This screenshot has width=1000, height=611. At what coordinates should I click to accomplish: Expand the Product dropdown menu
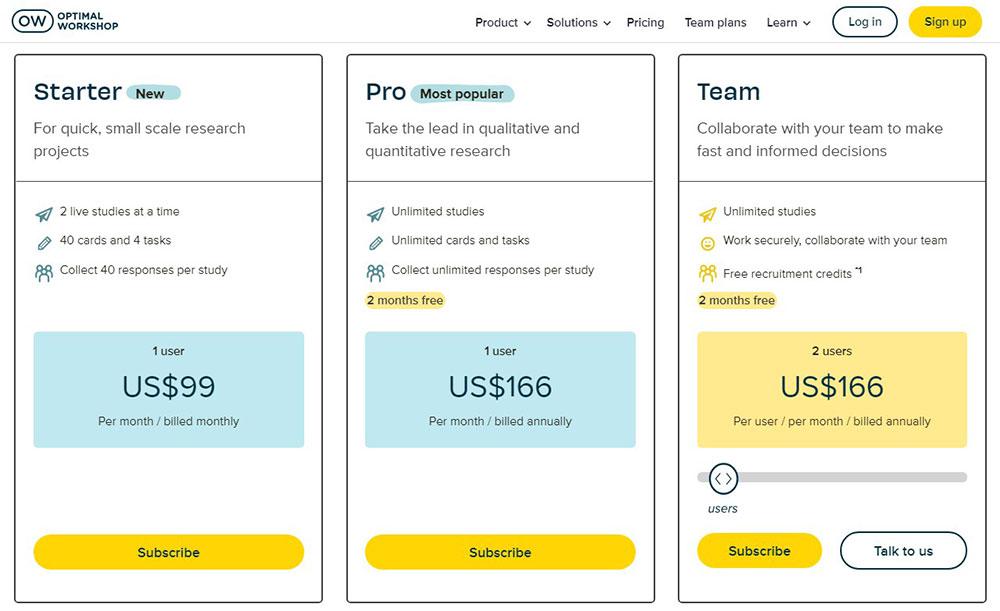coord(503,22)
